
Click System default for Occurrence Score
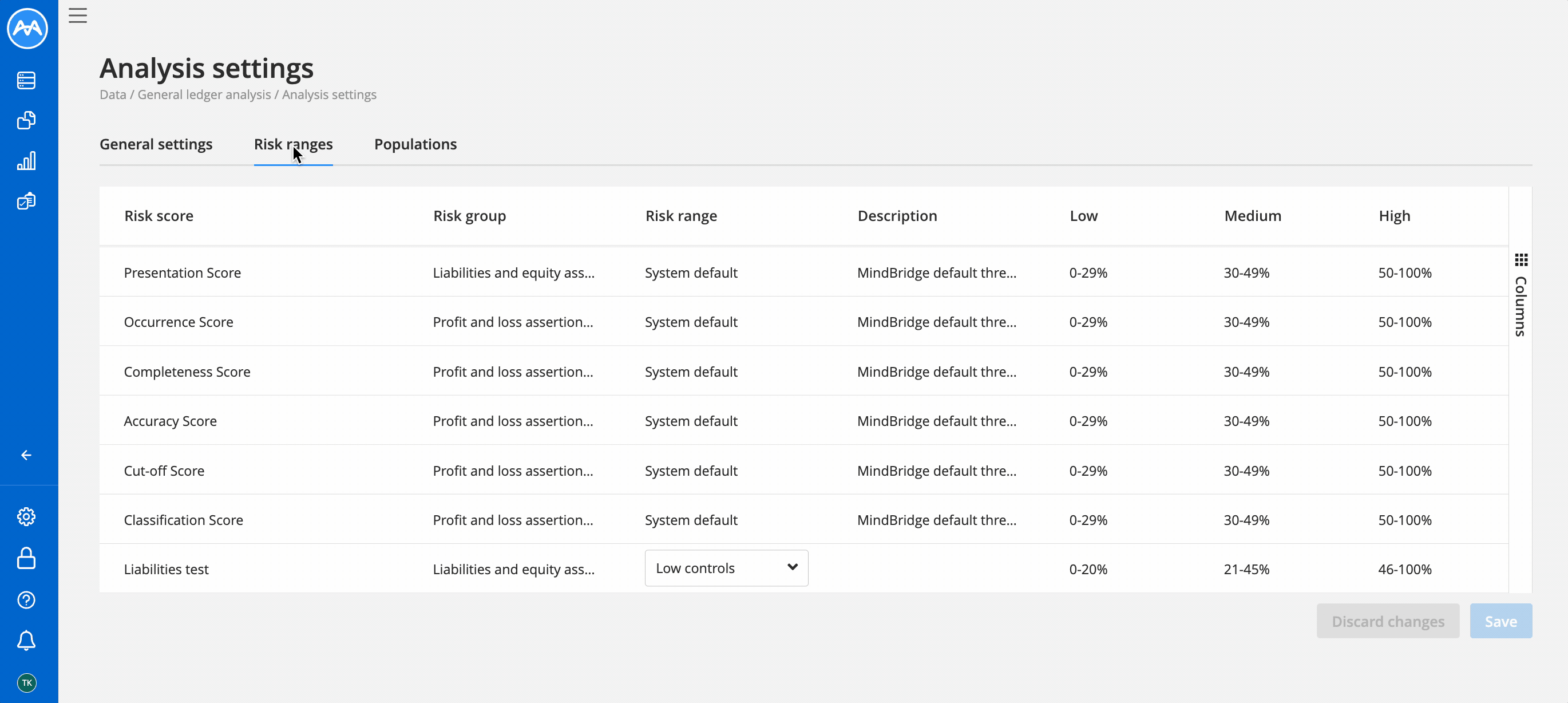point(691,322)
